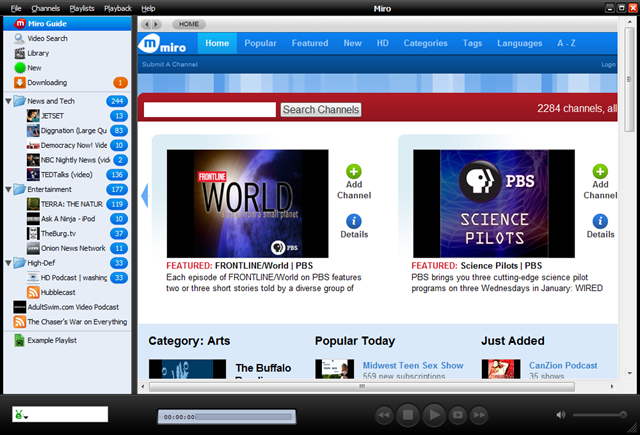The image size is (640, 435).
Task: Open Miro Guide in the sidebar
Action: [67, 24]
